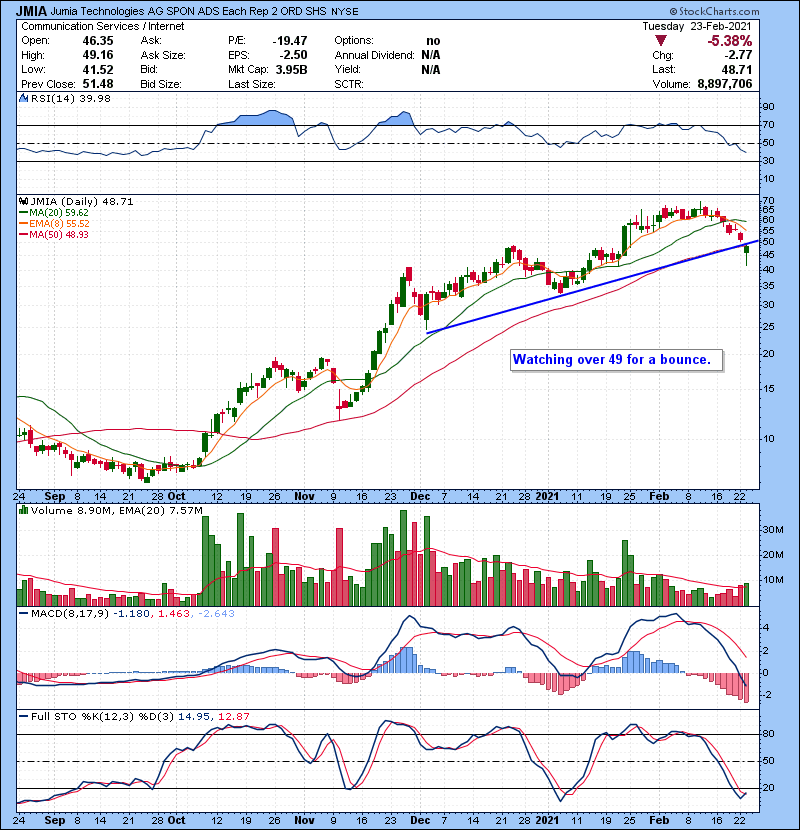Click the JMIA ticker symbol title

point(31,11)
